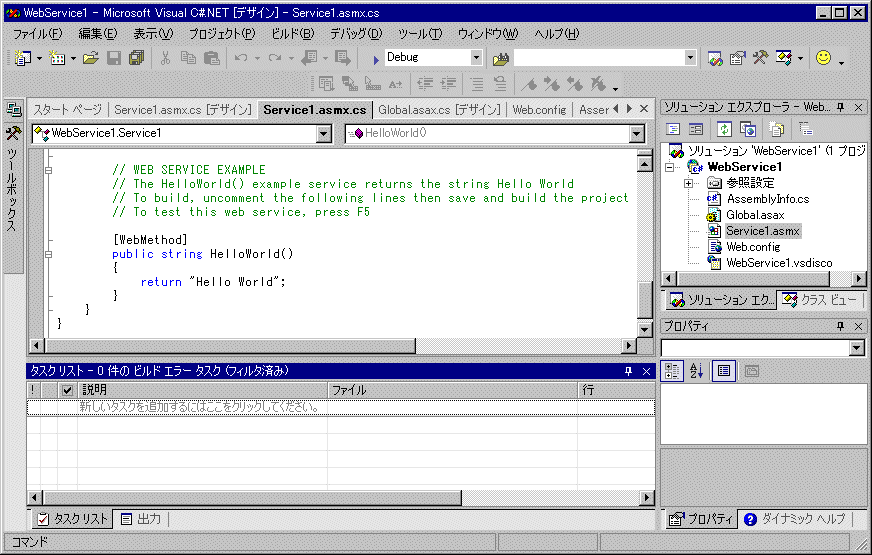Toggle pin on Properties panel
This screenshot has width=872, height=555.
click(x=840, y=326)
